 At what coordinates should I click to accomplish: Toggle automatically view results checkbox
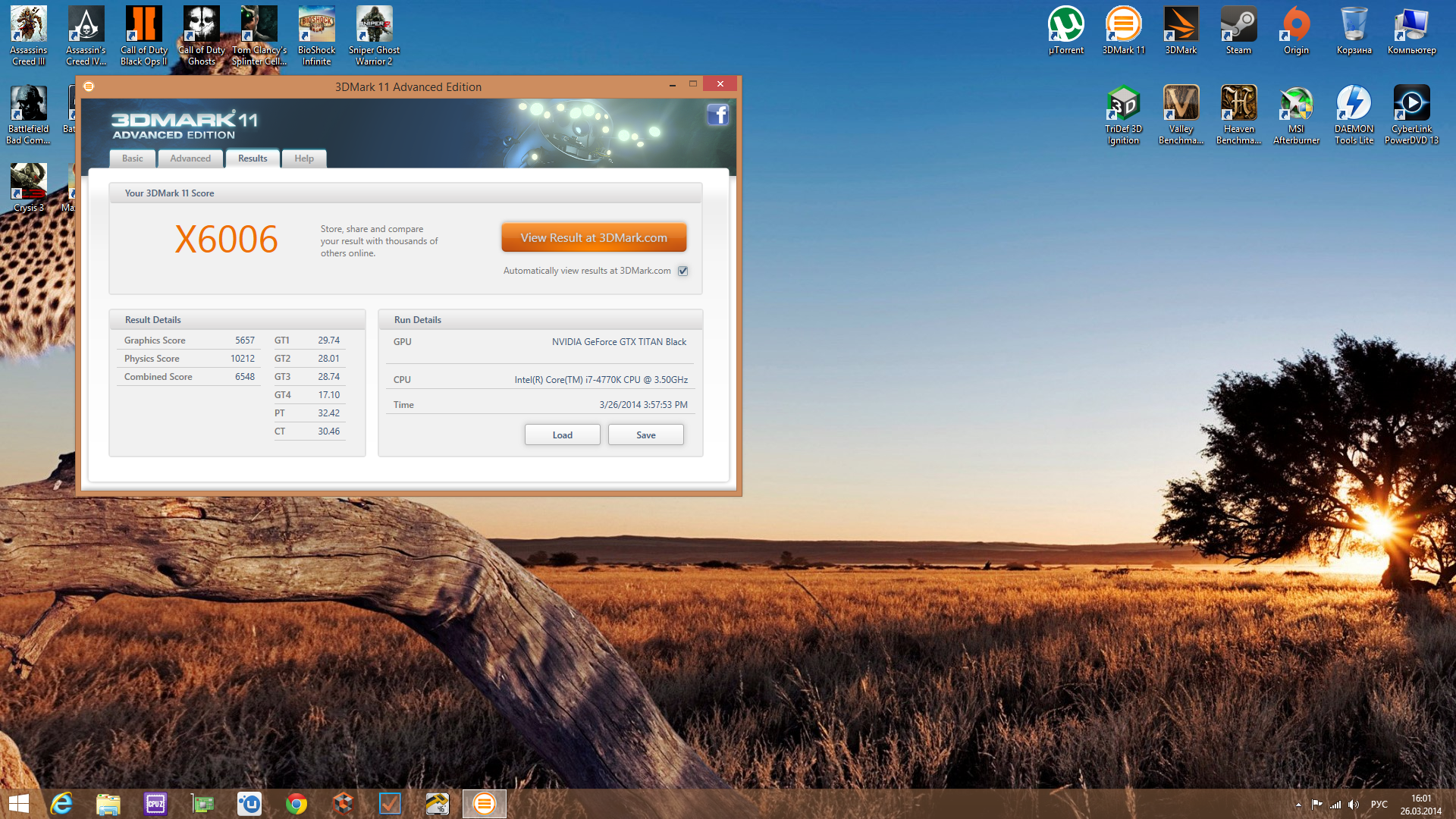[x=683, y=271]
